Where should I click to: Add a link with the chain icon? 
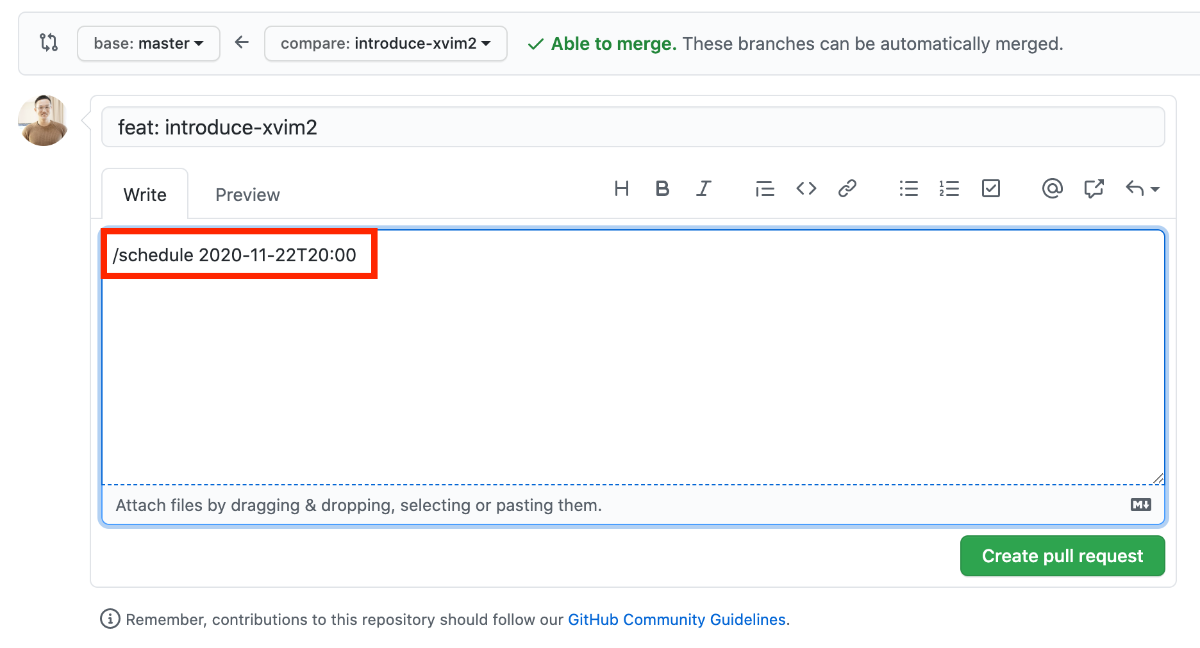[x=847, y=188]
